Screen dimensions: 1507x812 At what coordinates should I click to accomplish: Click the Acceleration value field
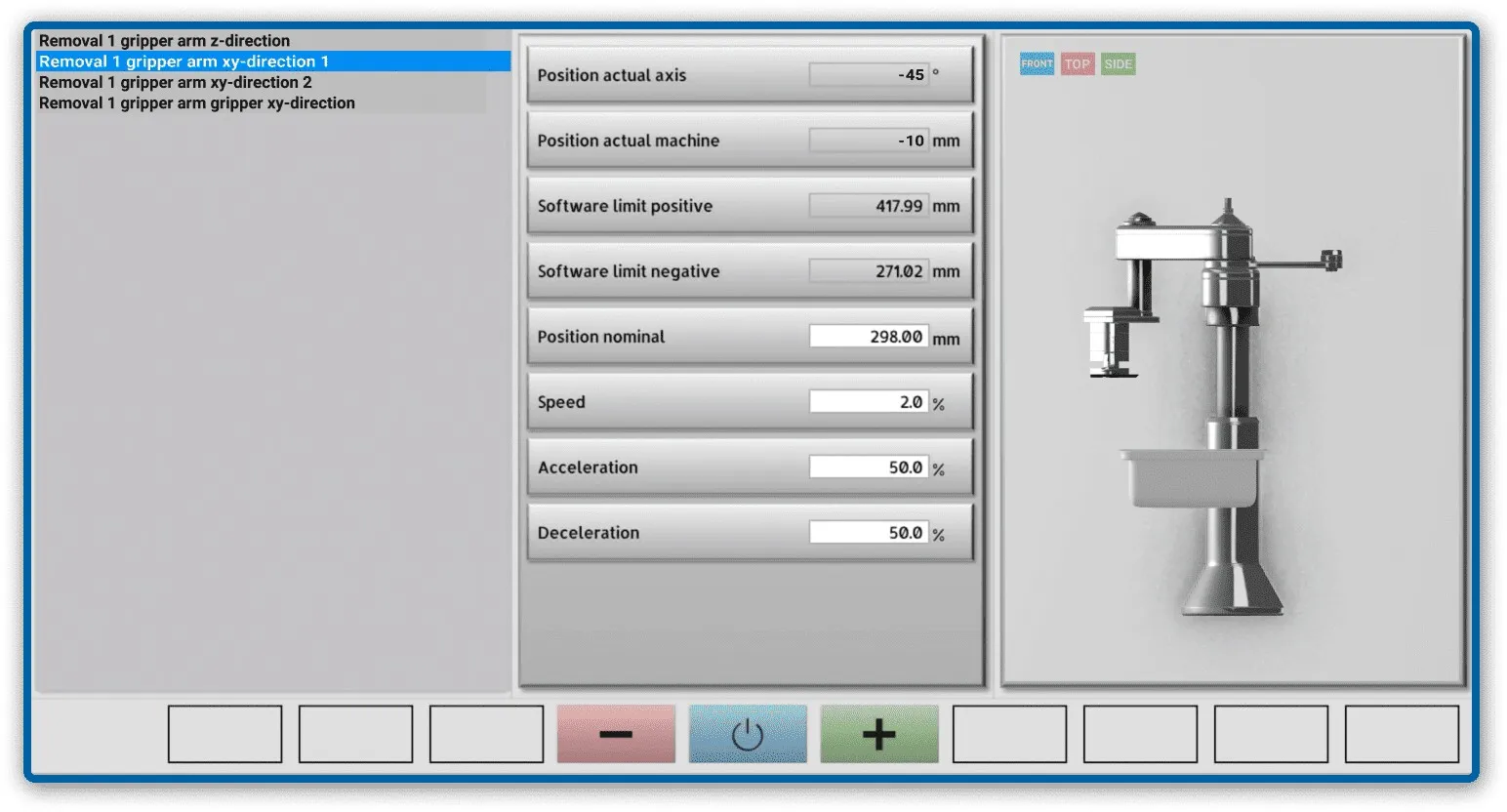(869, 467)
